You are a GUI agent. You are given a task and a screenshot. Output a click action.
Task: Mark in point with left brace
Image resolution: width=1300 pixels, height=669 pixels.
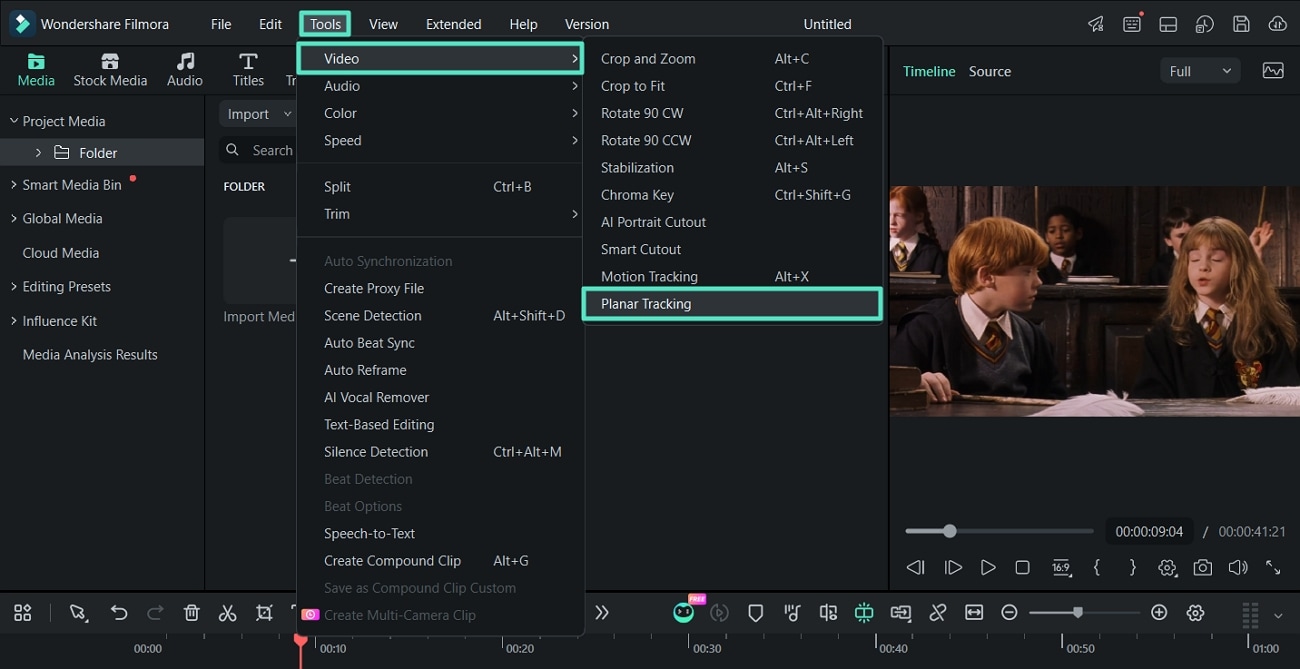pos(1097,567)
